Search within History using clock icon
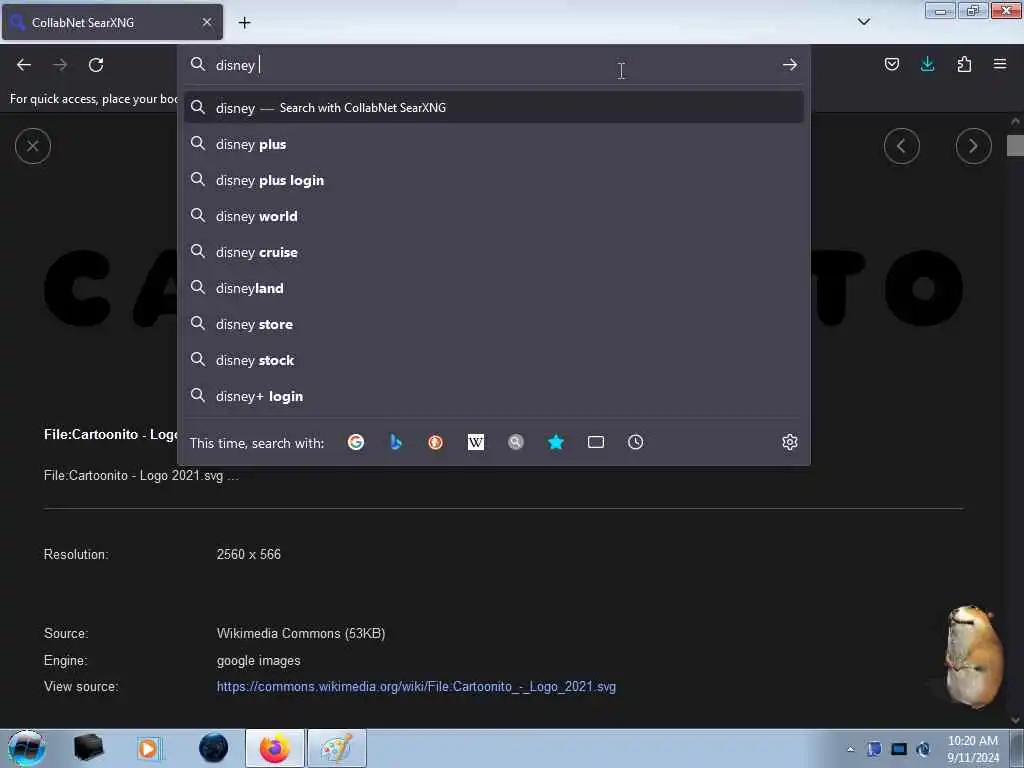This screenshot has width=1024, height=768. click(x=635, y=442)
